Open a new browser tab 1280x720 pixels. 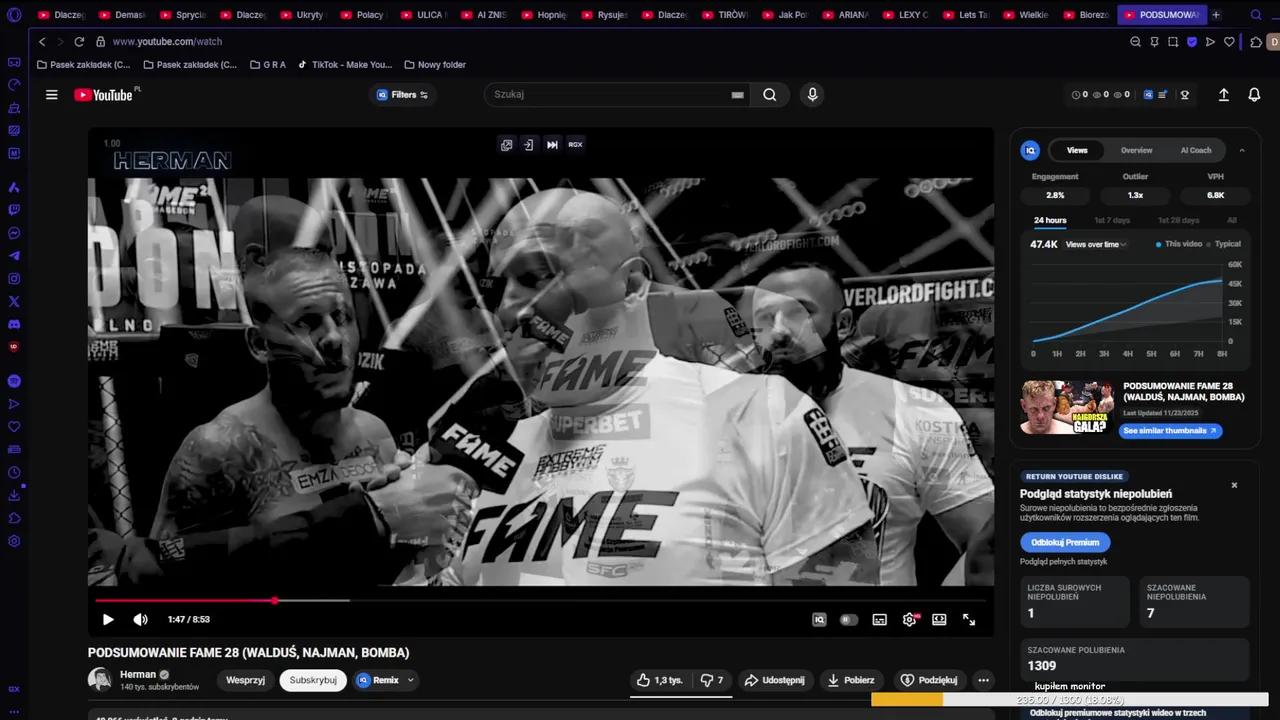pos(1216,15)
